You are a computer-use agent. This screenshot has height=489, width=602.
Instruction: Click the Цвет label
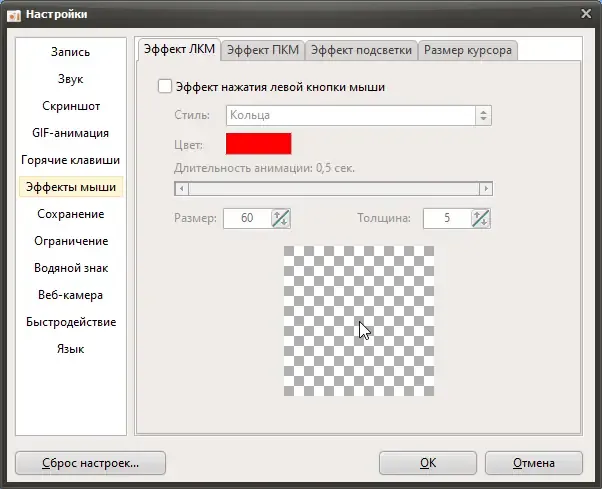(x=188, y=145)
